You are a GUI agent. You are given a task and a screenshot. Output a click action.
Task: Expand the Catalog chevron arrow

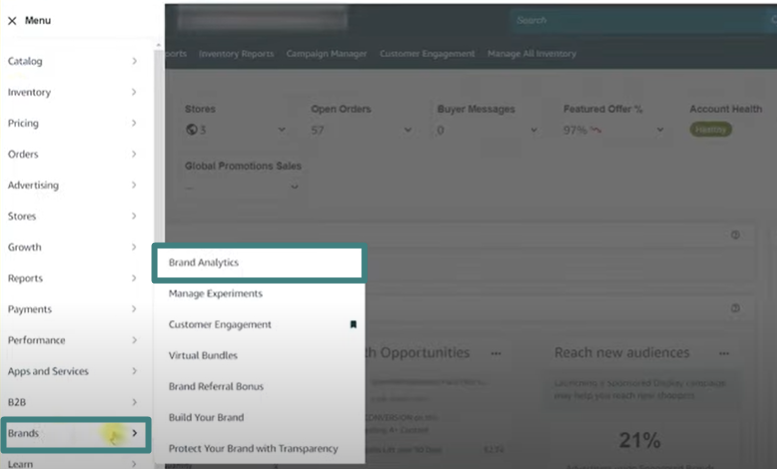134,61
